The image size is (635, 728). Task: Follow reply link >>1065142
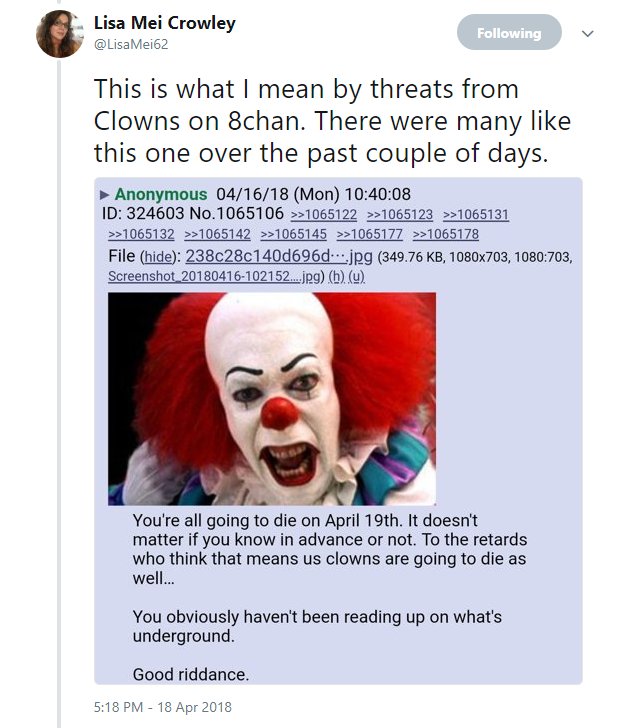217,234
